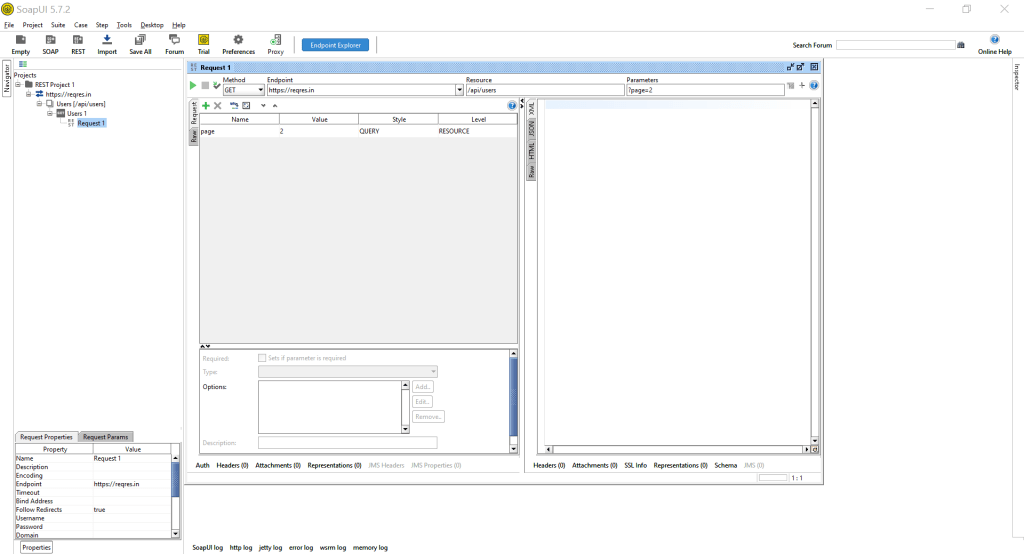The image size is (1024, 554).
Task: Create a new SOAP project icon
Action: click(50, 44)
